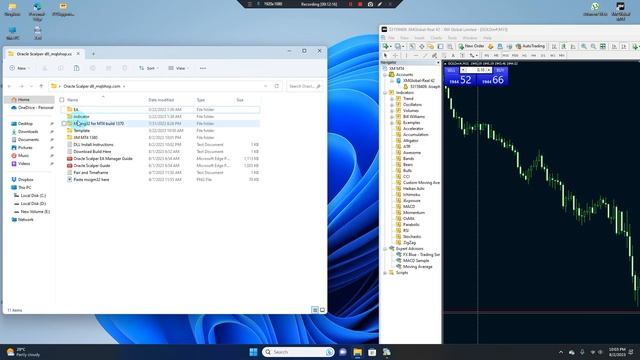The image size is (640, 360).
Task: Open the Help menu in MetaTrader
Action: 487,38
